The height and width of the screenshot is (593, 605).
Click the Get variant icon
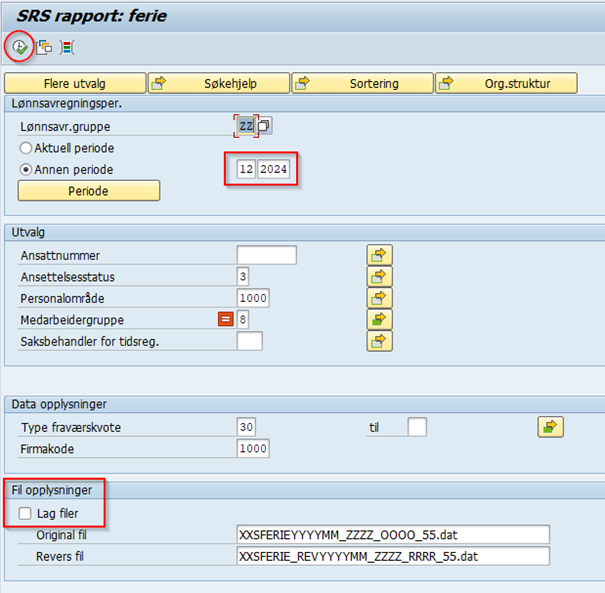[44, 47]
